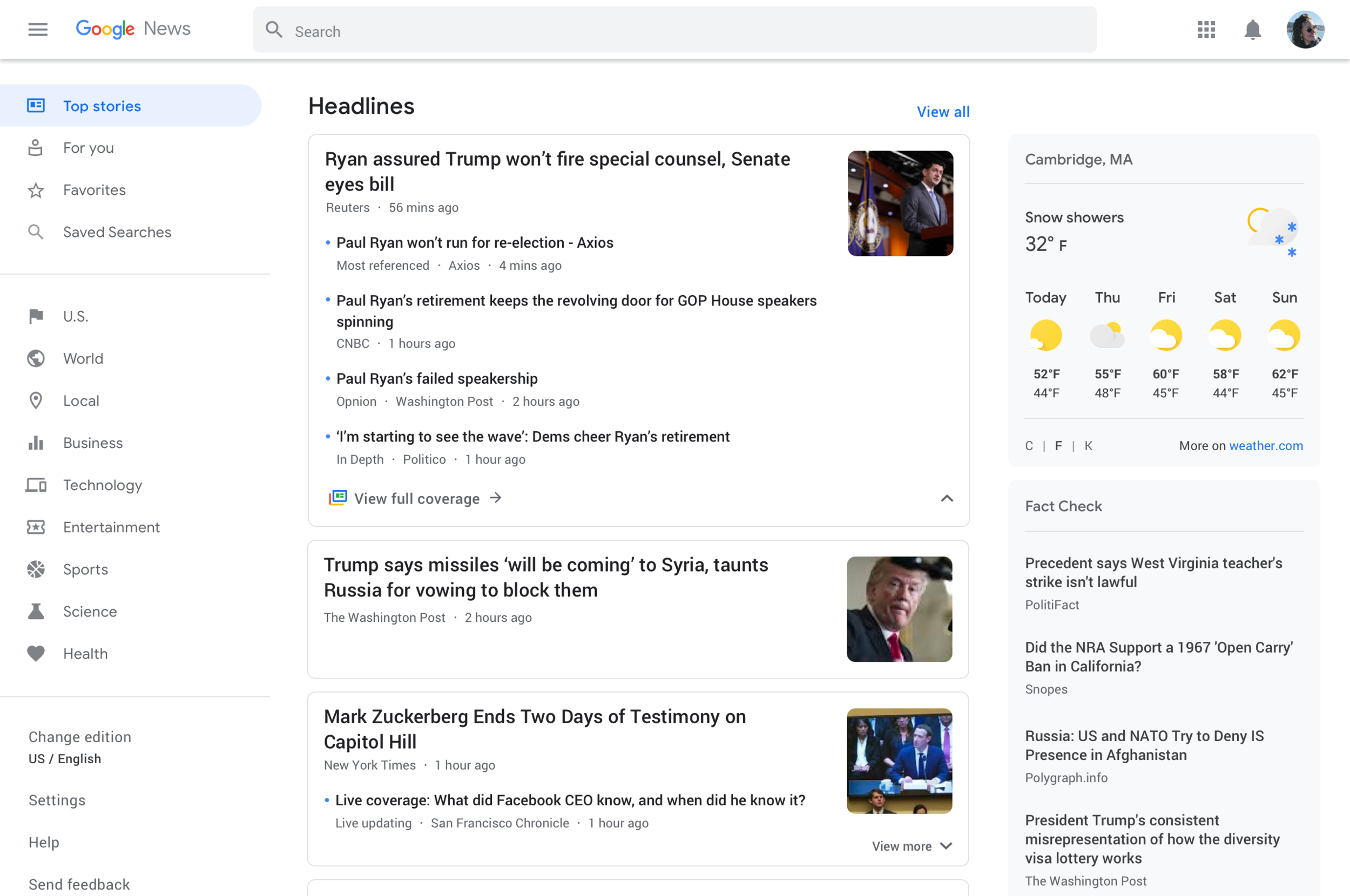The height and width of the screenshot is (896, 1350).
Task: Click the Fact Check panel heading
Action: click(x=1063, y=506)
